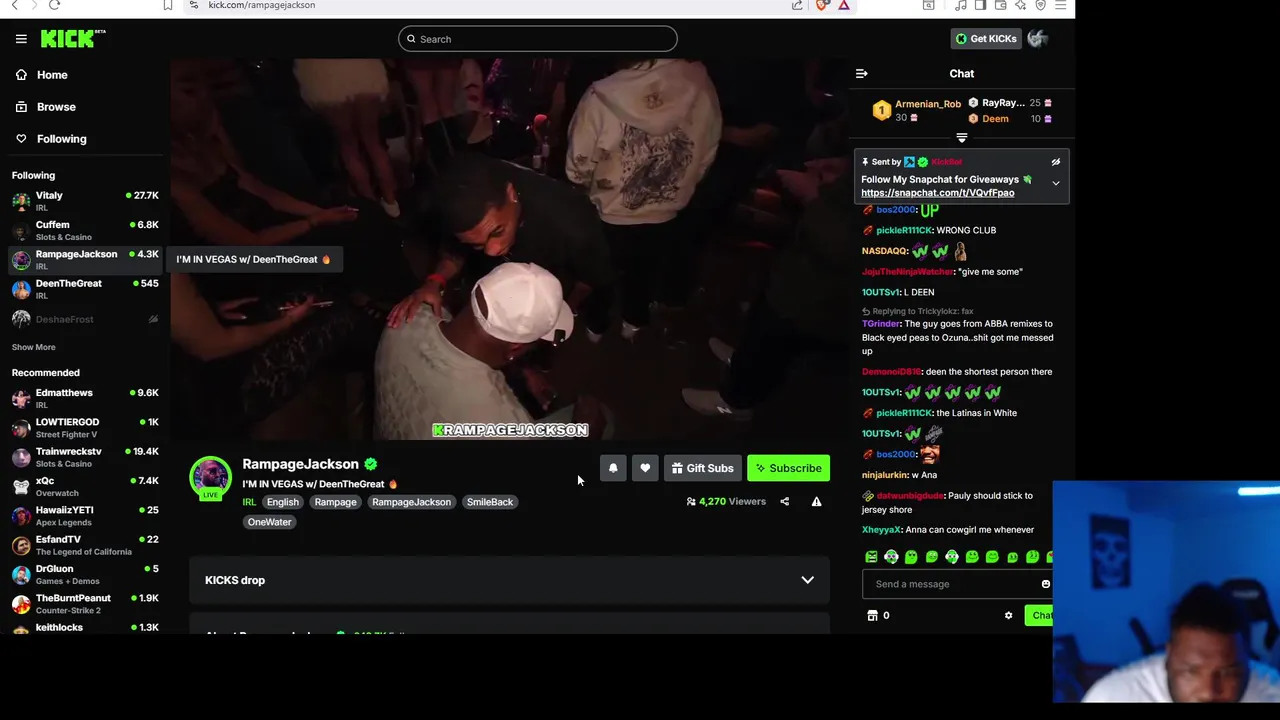Open Brave VPN shield icon
The width and height of the screenshot is (1280, 720).
[x=1040, y=5]
